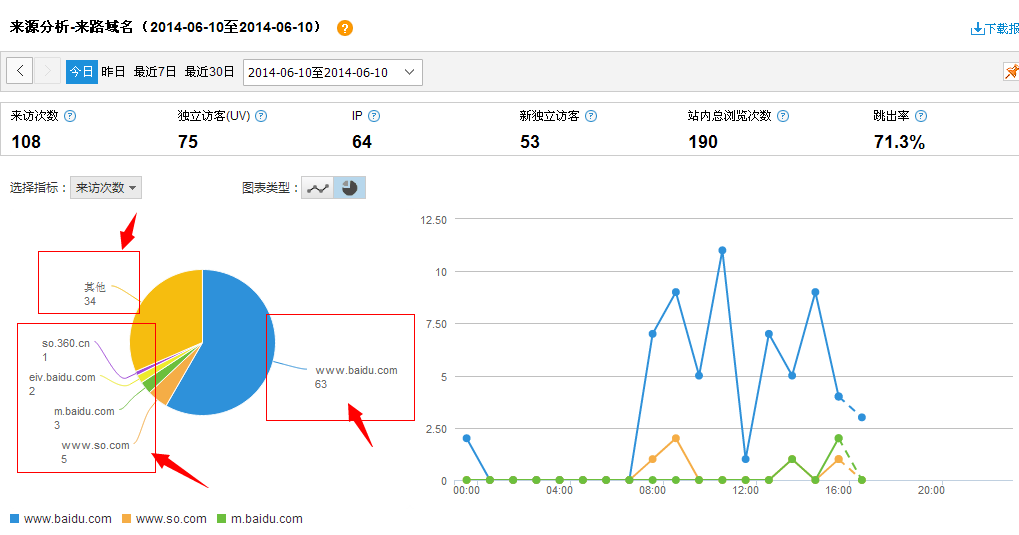1019x535 pixels.
Task: Select the 昨日 date tab
Action: pos(113,72)
